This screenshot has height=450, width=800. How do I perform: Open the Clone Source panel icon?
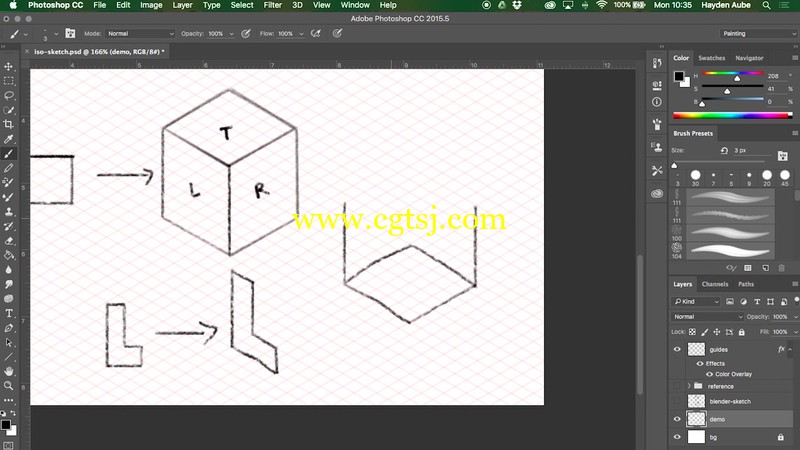pos(657,147)
